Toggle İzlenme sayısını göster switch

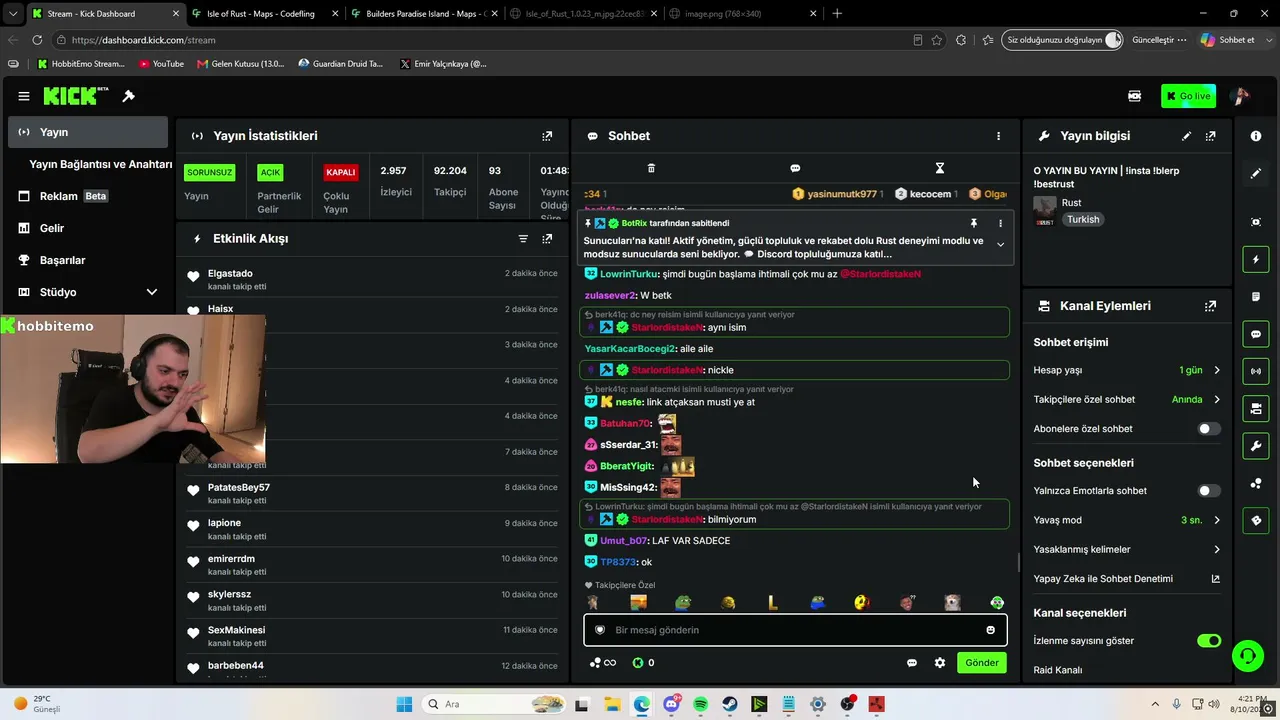(1209, 640)
